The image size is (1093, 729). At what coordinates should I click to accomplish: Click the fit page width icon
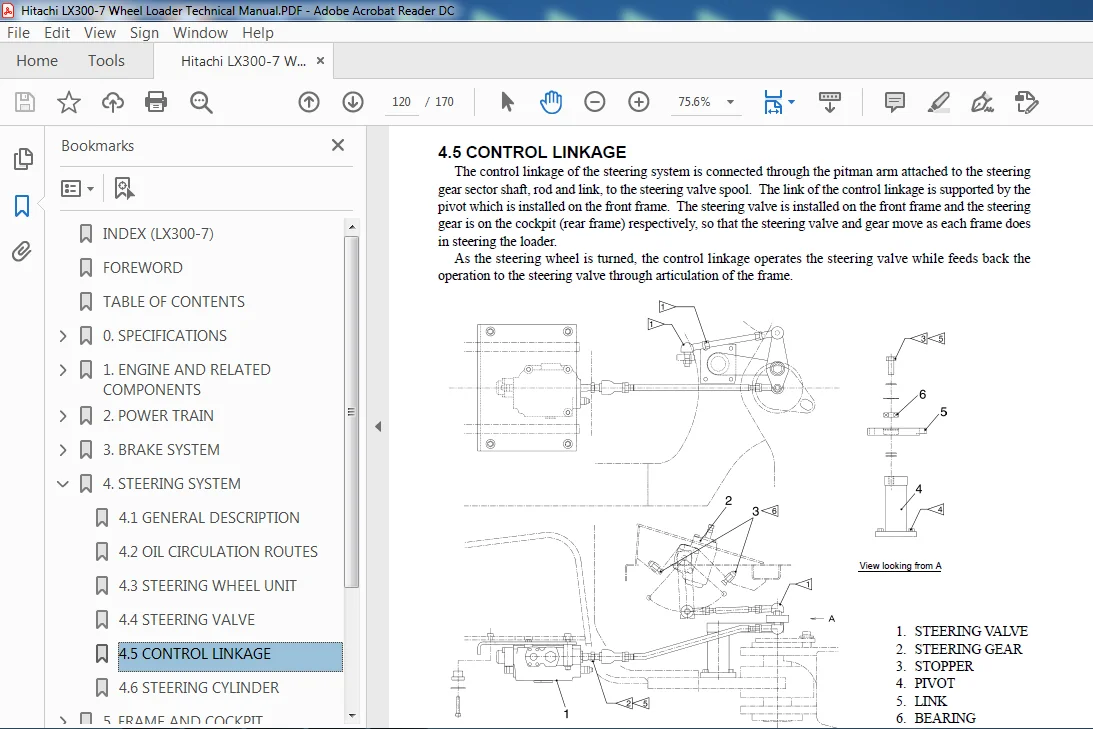(x=773, y=102)
